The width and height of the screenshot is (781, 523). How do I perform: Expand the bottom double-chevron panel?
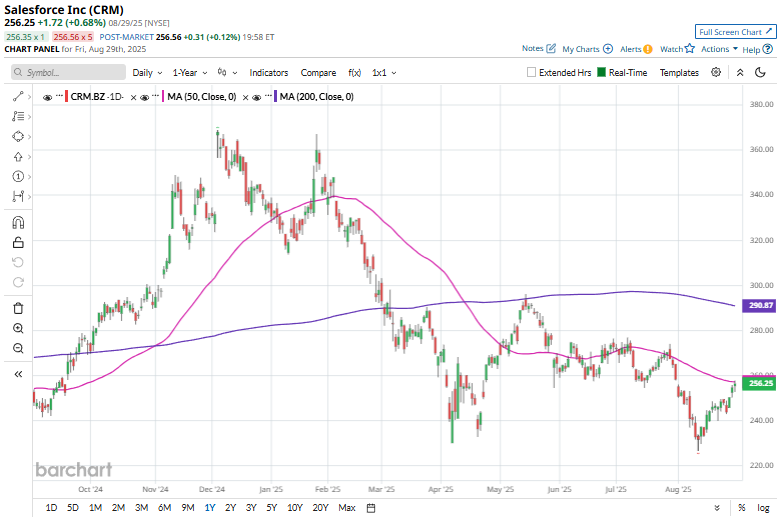point(717,508)
